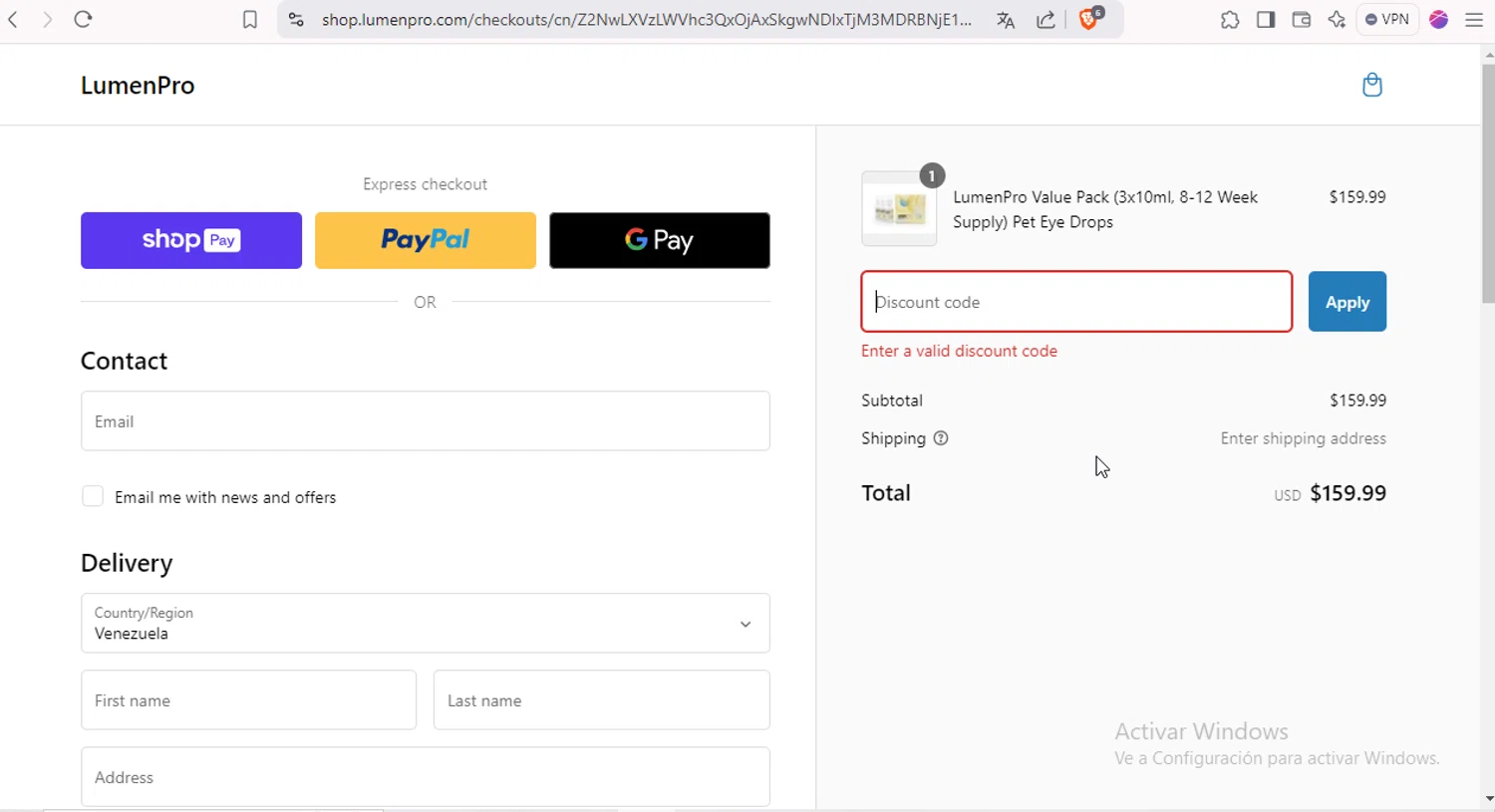Open Brave Shields lion icon

click(1089, 18)
